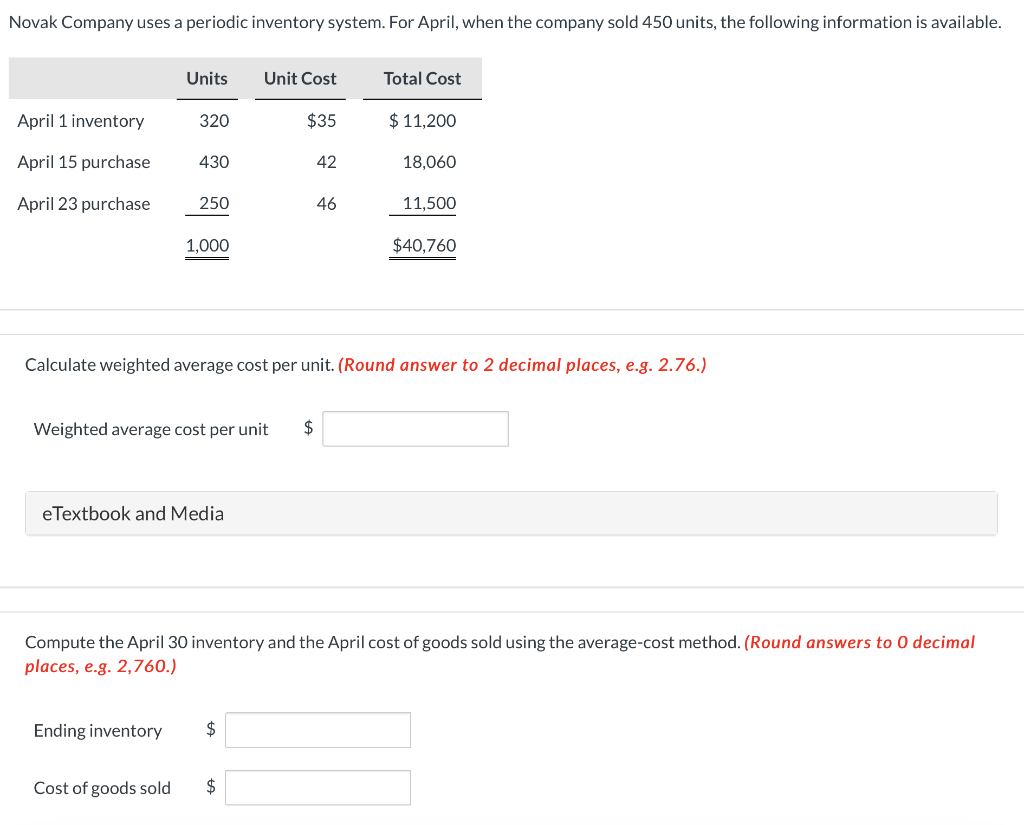This screenshot has height=825, width=1024.
Task: Click the Novak Company problem statement
Action: pyautogui.click(x=505, y=22)
